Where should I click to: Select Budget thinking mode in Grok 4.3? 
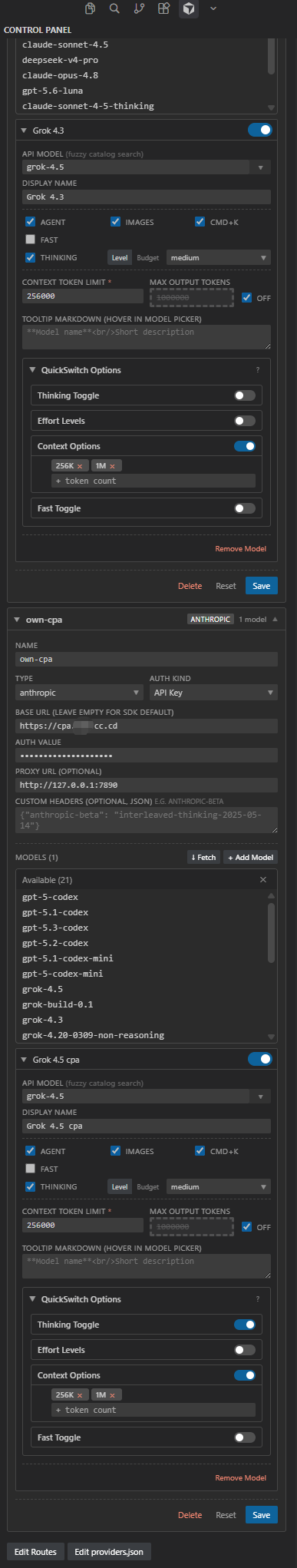pyautogui.click(x=148, y=258)
